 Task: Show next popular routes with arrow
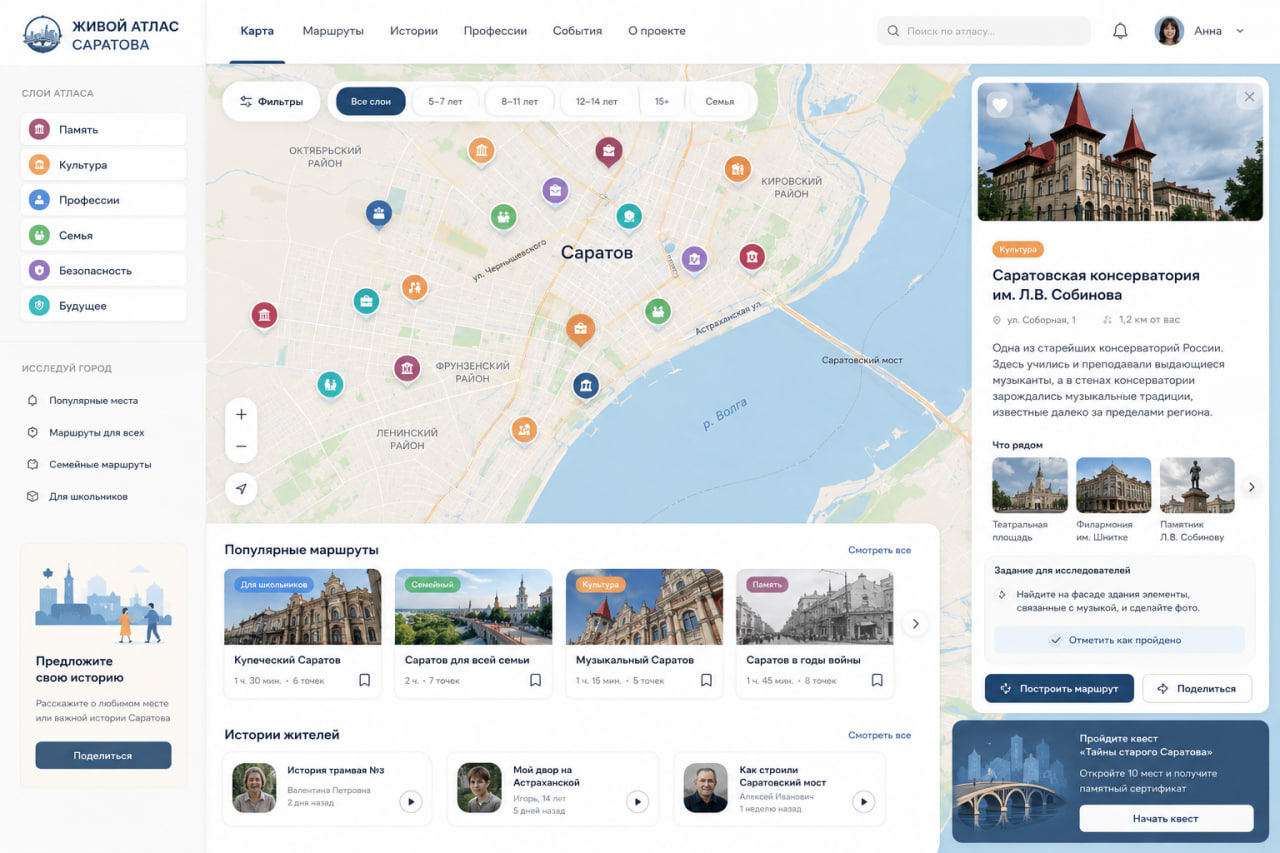915,624
